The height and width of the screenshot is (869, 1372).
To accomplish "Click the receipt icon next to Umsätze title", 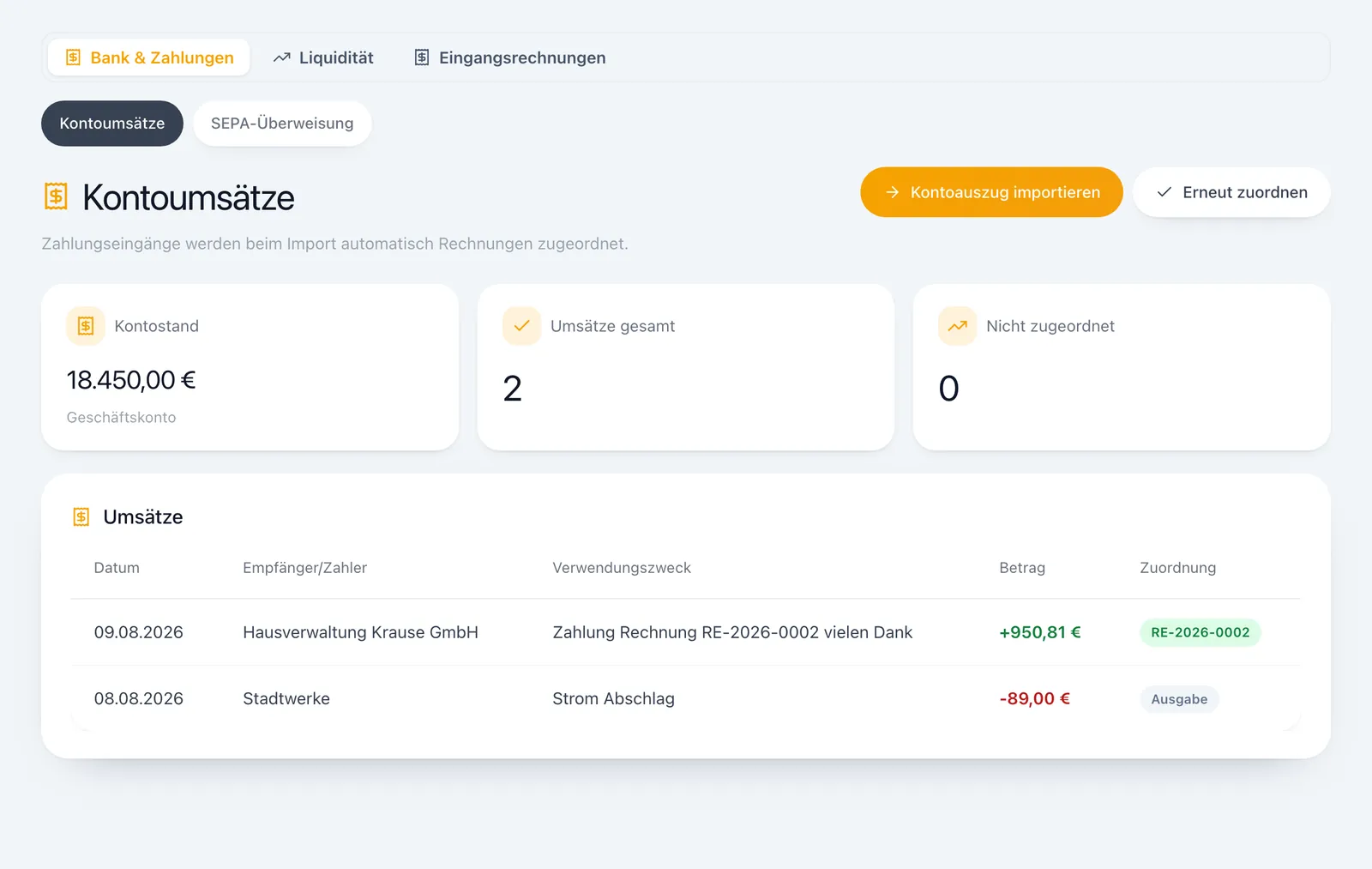I will pyautogui.click(x=81, y=517).
